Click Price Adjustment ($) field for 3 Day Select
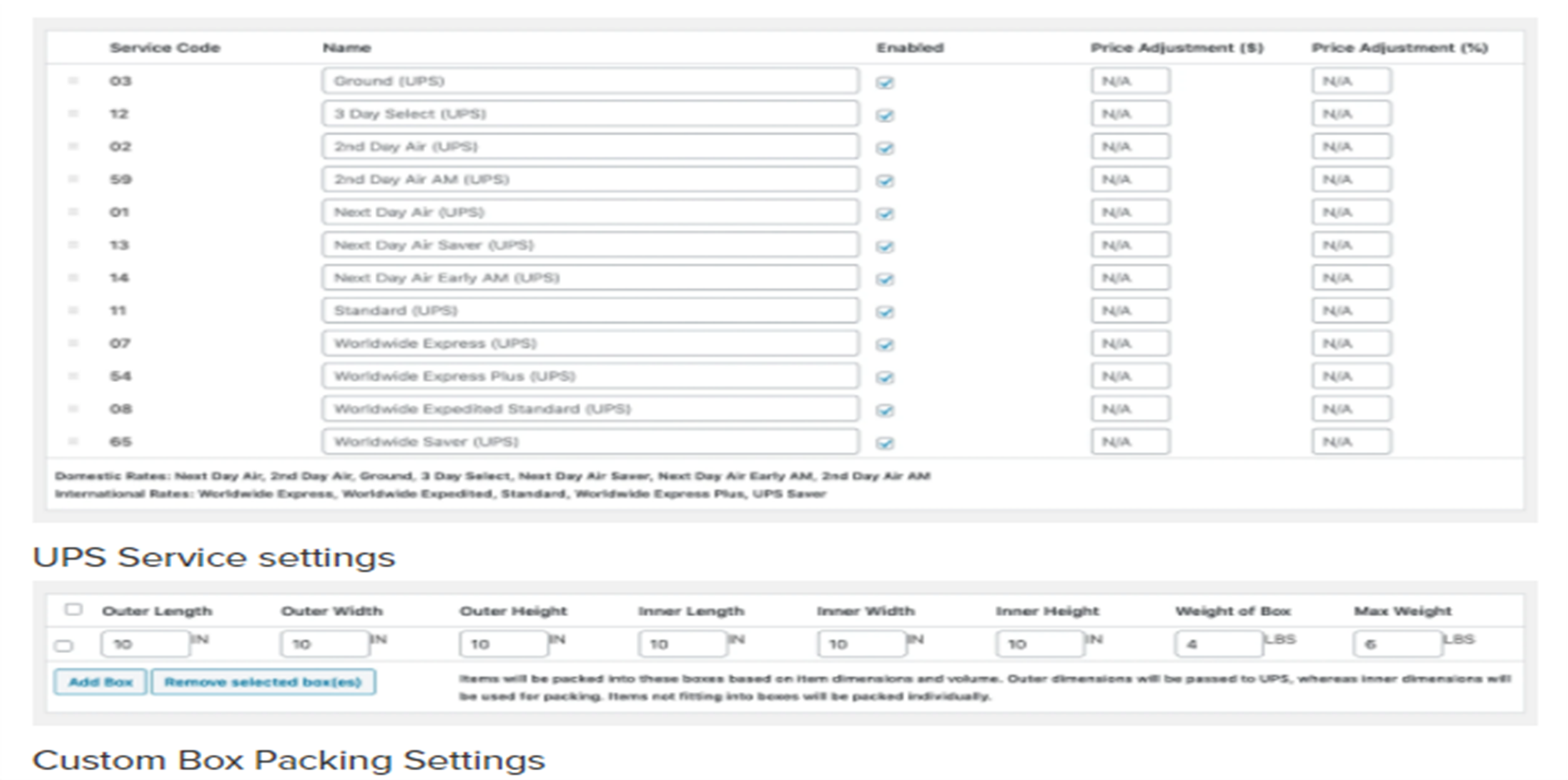Image resolution: width=1568 pixels, height=780 pixels. tap(1129, 114)
